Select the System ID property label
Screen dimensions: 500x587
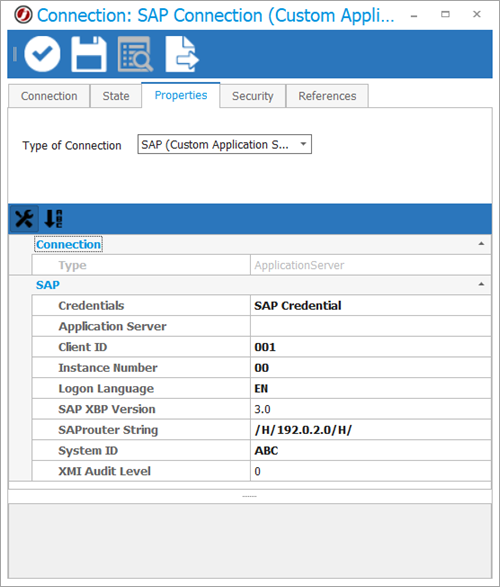(88, 451)
